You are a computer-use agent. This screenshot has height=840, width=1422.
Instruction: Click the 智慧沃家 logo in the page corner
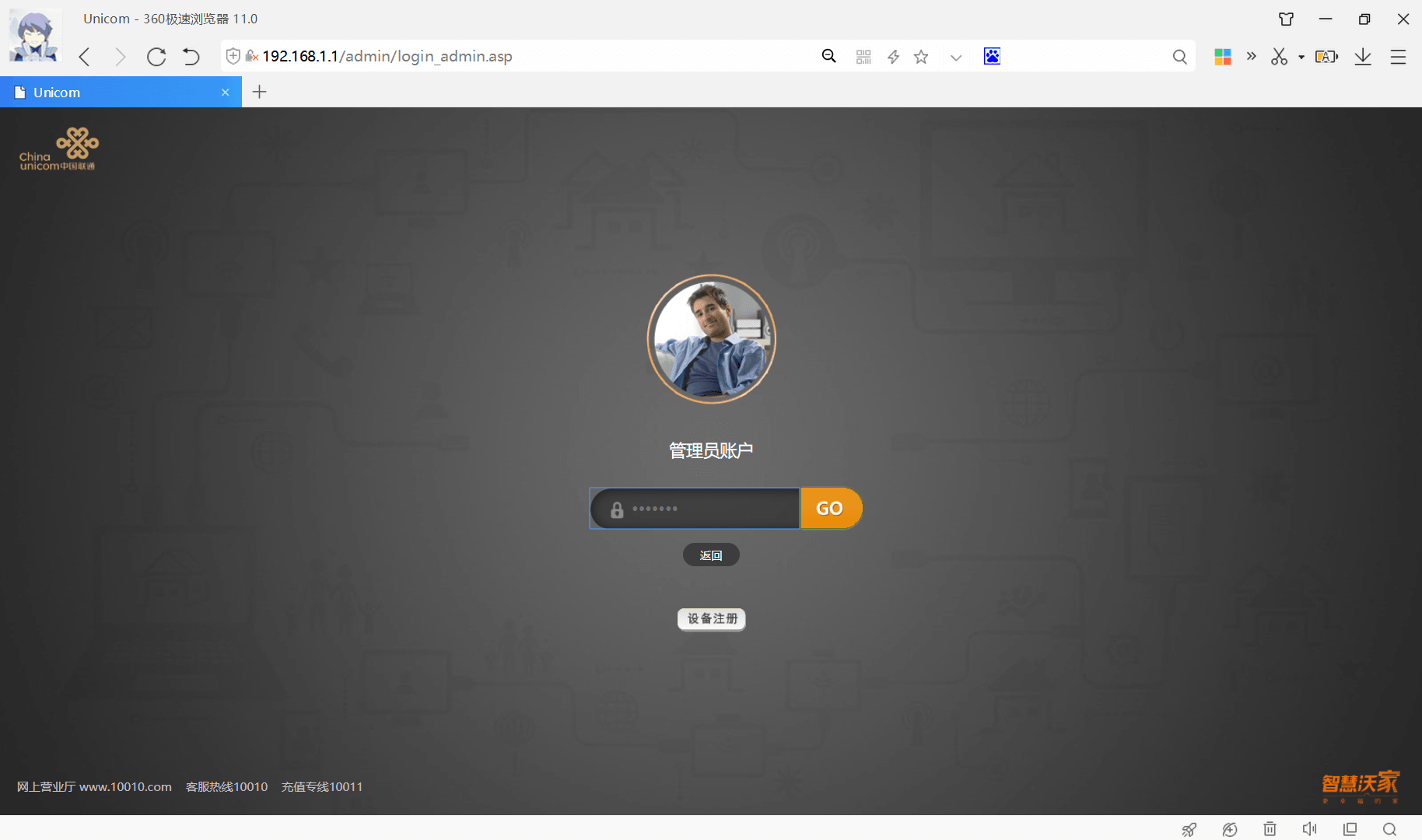1360,786
